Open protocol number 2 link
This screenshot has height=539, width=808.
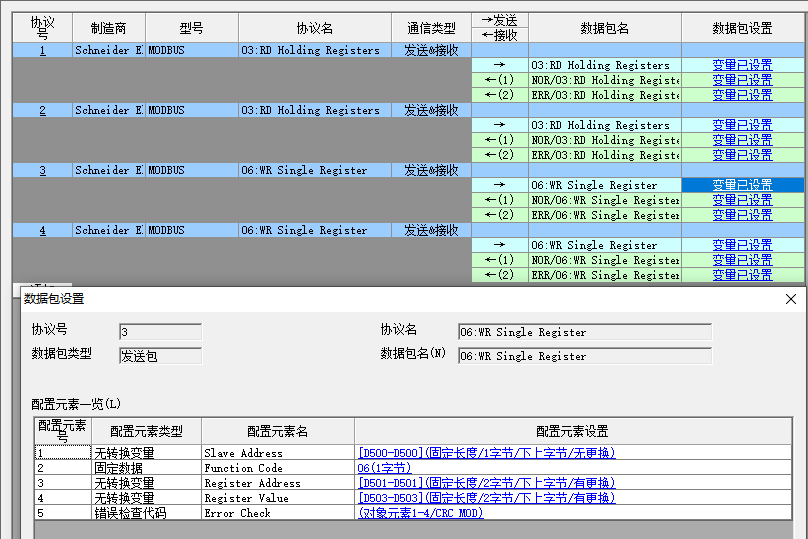click(x=42, y=110)
